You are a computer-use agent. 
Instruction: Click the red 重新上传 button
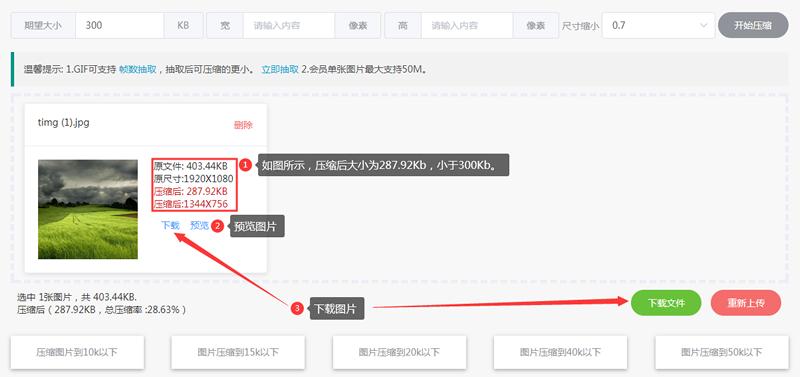(746, 303)
